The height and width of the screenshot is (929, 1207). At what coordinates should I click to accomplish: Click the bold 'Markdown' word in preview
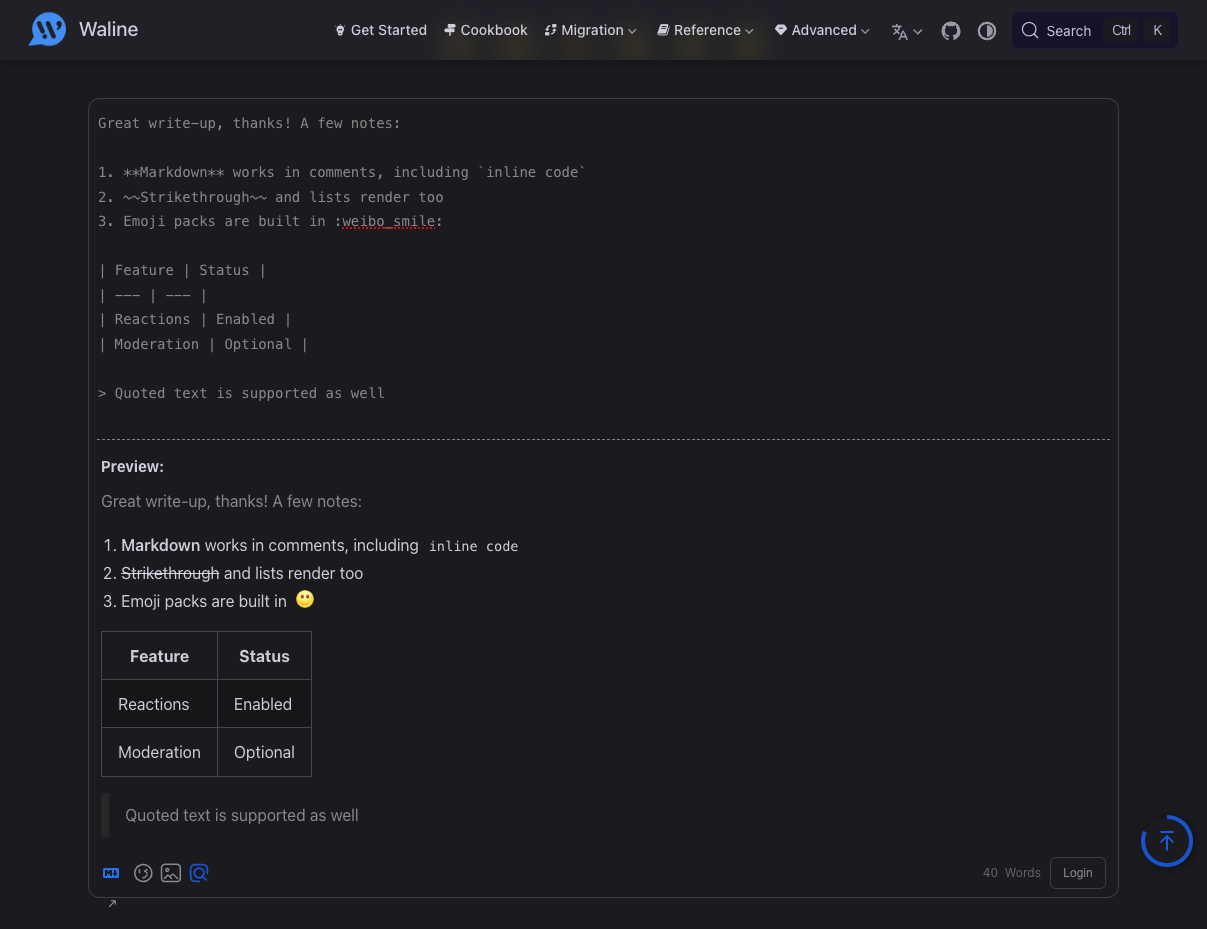pos(161,546)
